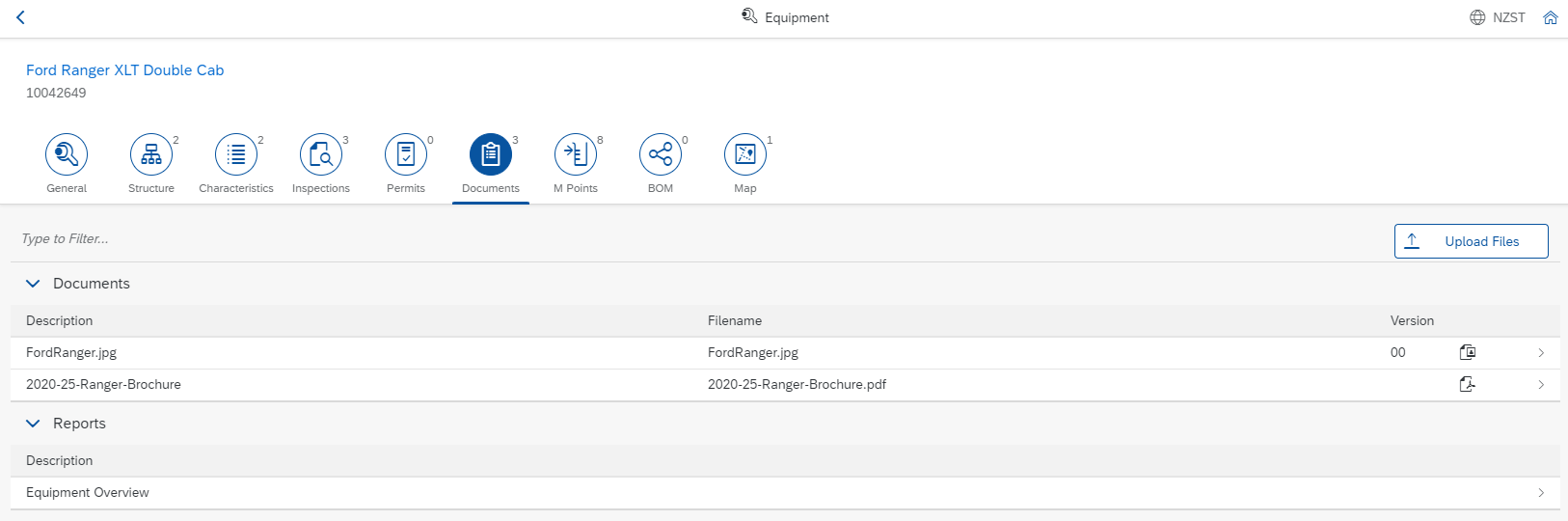Open 2020-25-Ranger-Brochure row details chevron
Screen dimensions: 1568x521
point(1541,385)
